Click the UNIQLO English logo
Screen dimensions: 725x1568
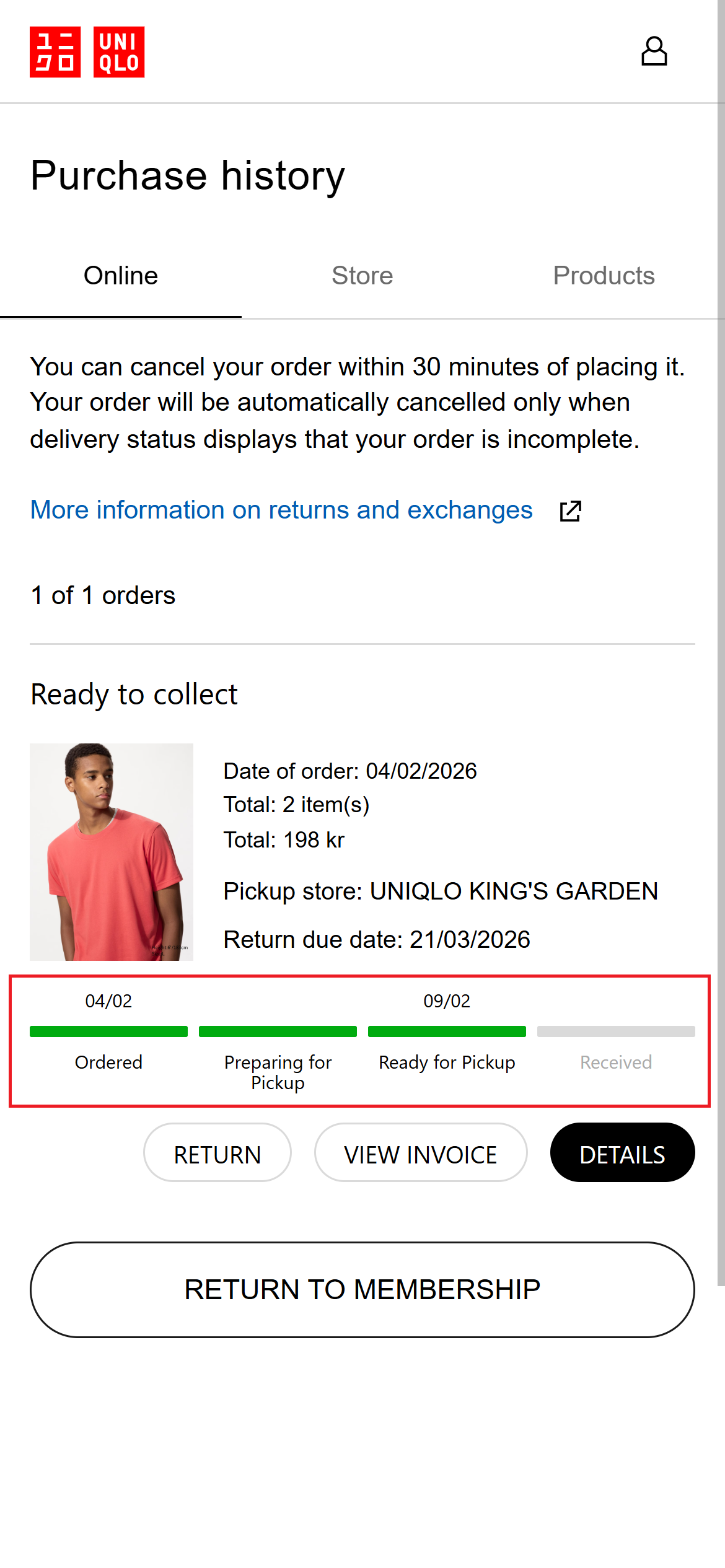pos(119,52)
